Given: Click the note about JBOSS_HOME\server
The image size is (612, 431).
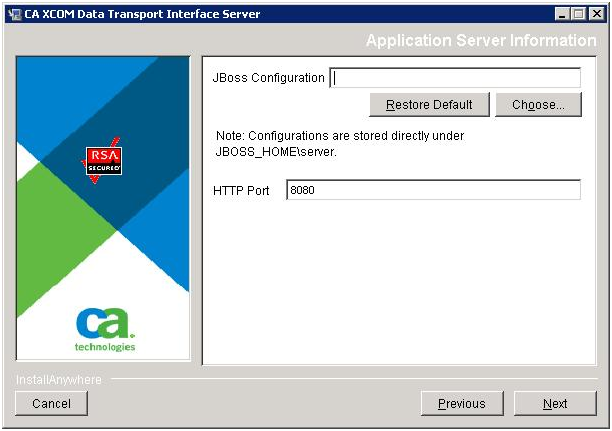Looking at the screenshot, I should tap(340, 144).
